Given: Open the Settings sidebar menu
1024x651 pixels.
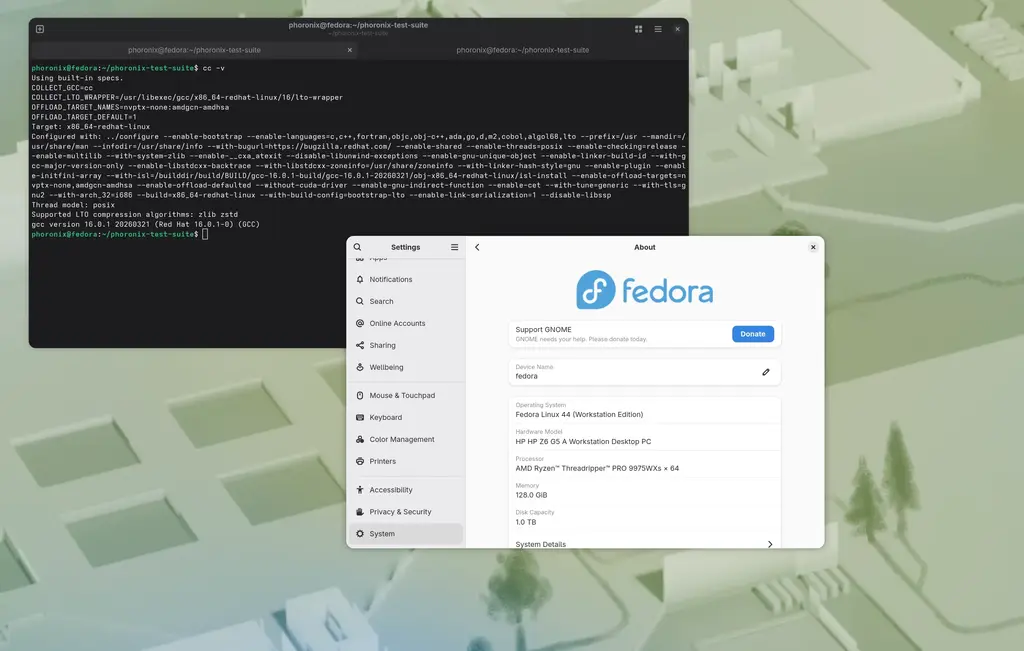Looking at the screenshot, I should (455, 247).
